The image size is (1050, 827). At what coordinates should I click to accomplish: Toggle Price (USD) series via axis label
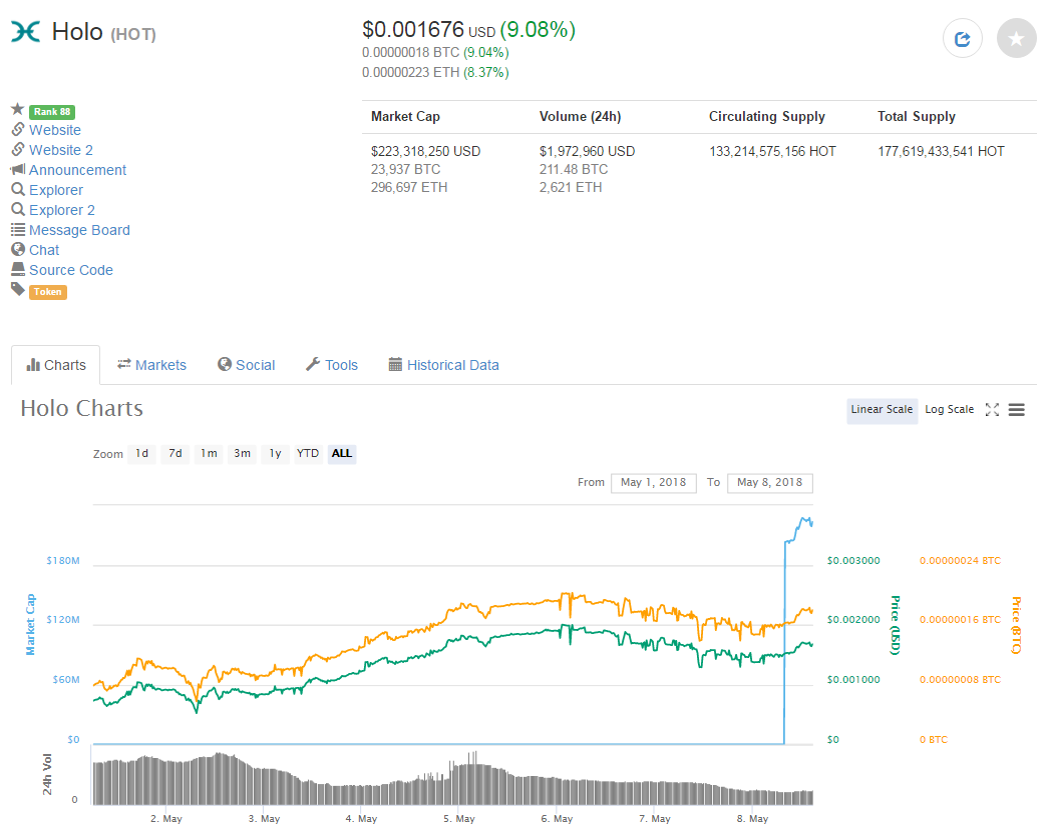(895, 625)
